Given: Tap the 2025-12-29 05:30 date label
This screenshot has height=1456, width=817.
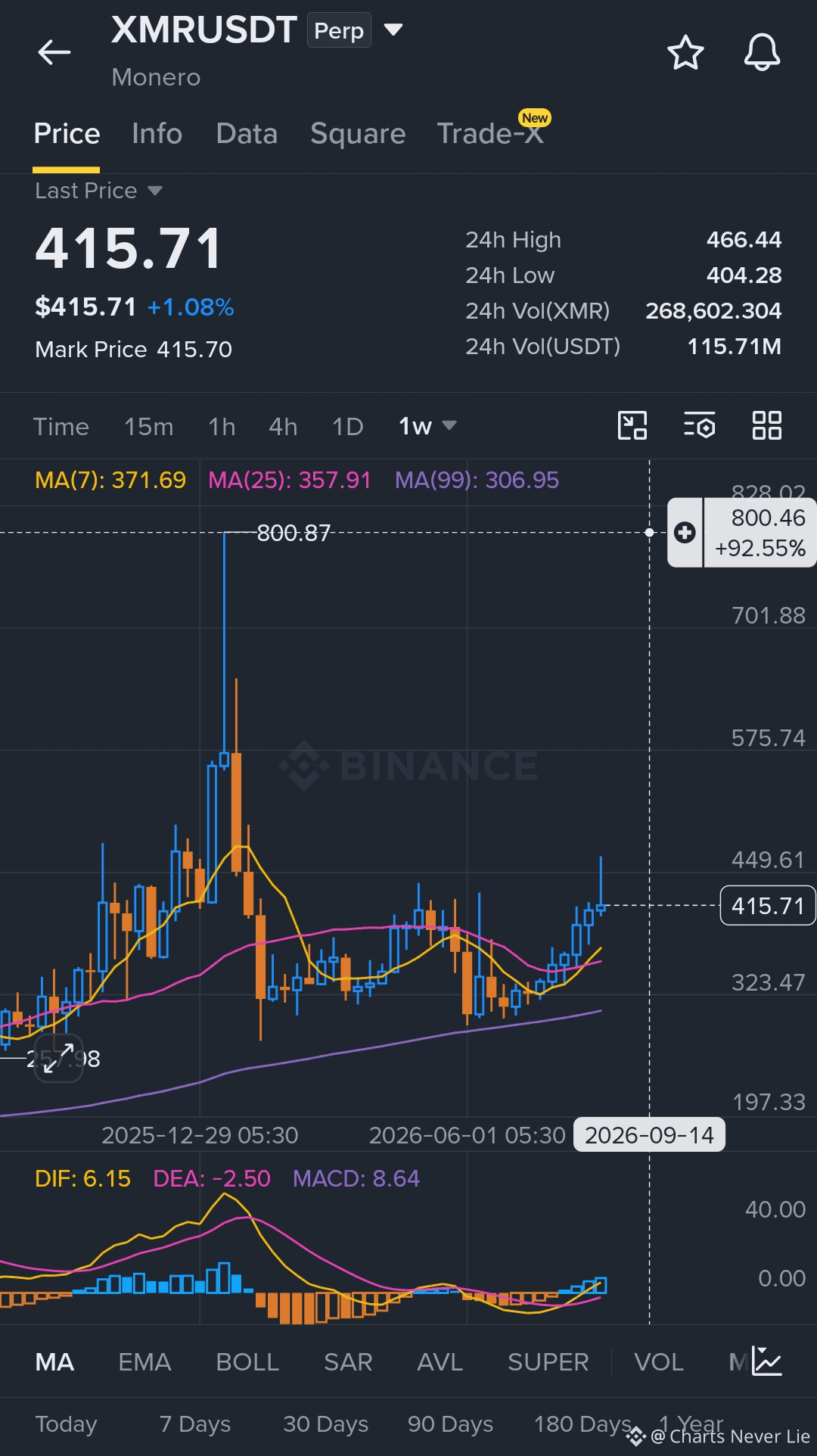Looking at the screenshot, I should (200, 1135).
